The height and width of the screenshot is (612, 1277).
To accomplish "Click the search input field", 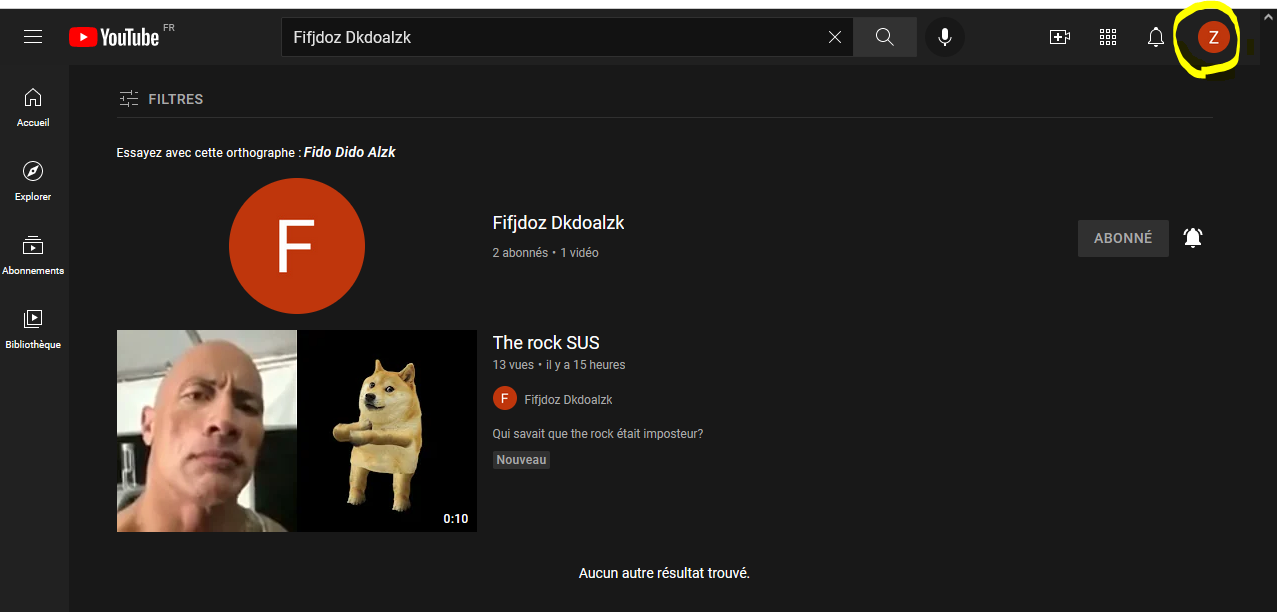I will [550, 37].
